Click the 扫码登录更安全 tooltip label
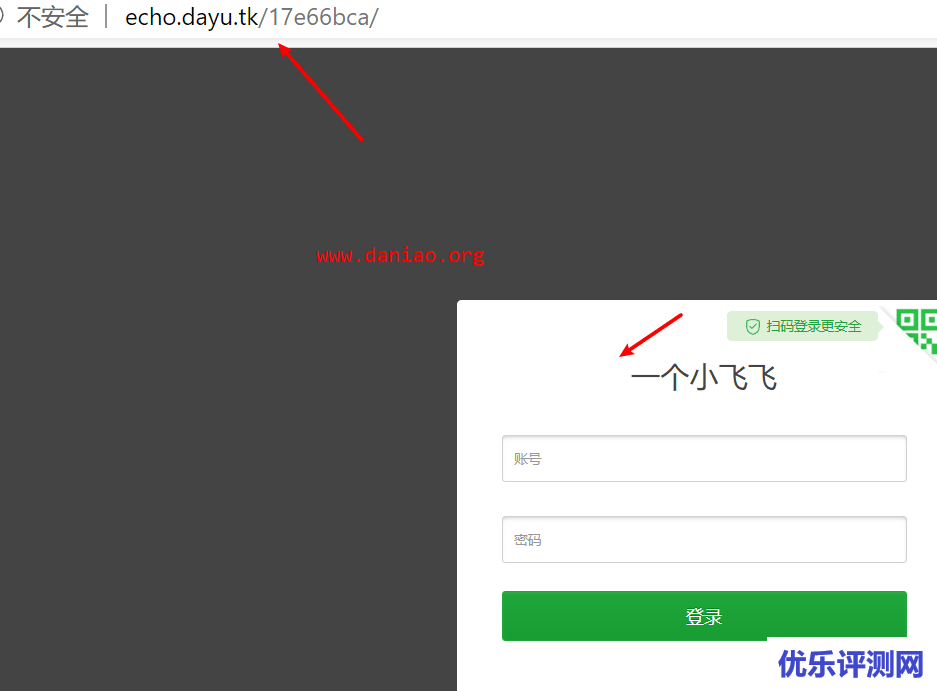The image size is (937, 691). pos(803,326)
